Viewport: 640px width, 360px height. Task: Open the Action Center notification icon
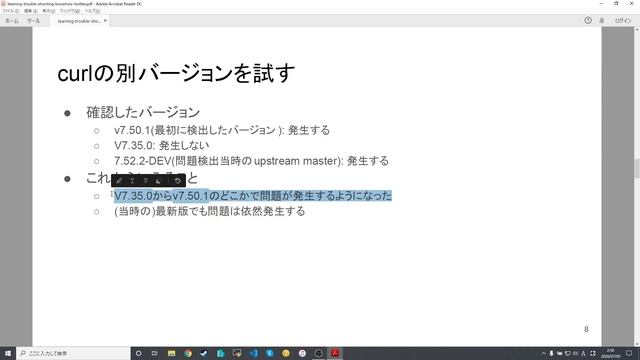pos(629,353)
